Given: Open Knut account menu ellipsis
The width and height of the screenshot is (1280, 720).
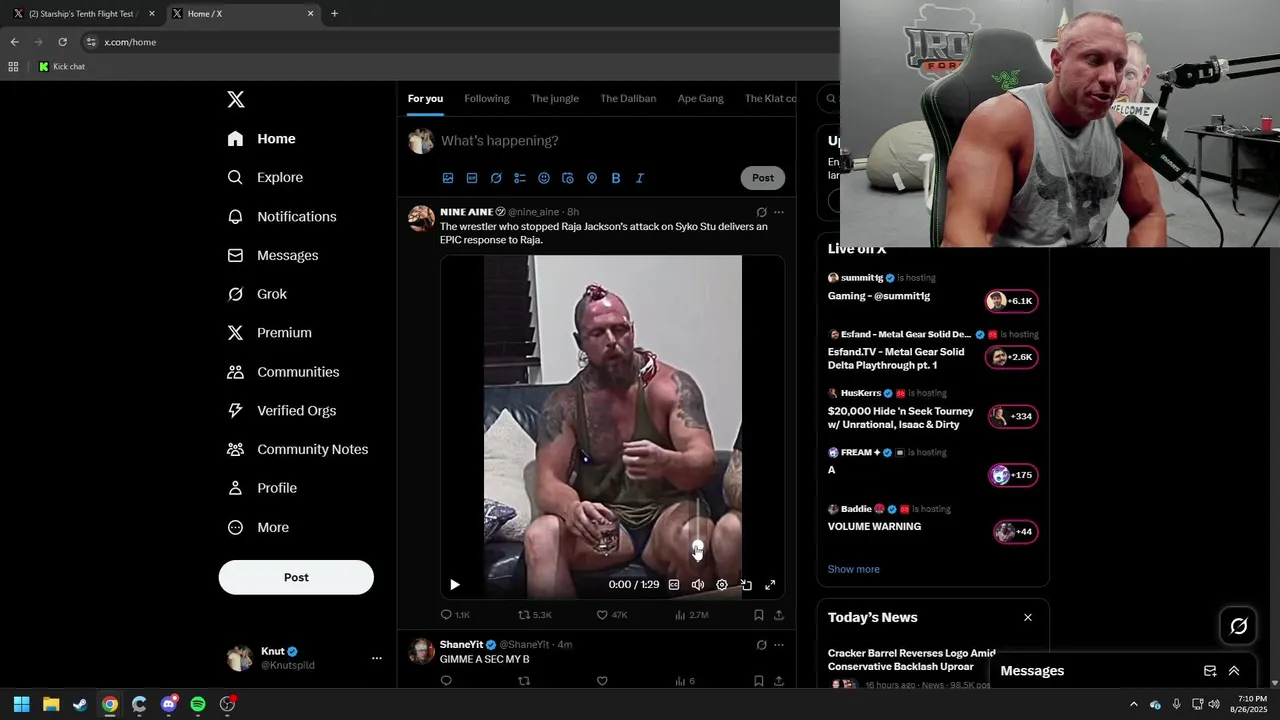Looking at the screenshot, I should pos(377,658).
